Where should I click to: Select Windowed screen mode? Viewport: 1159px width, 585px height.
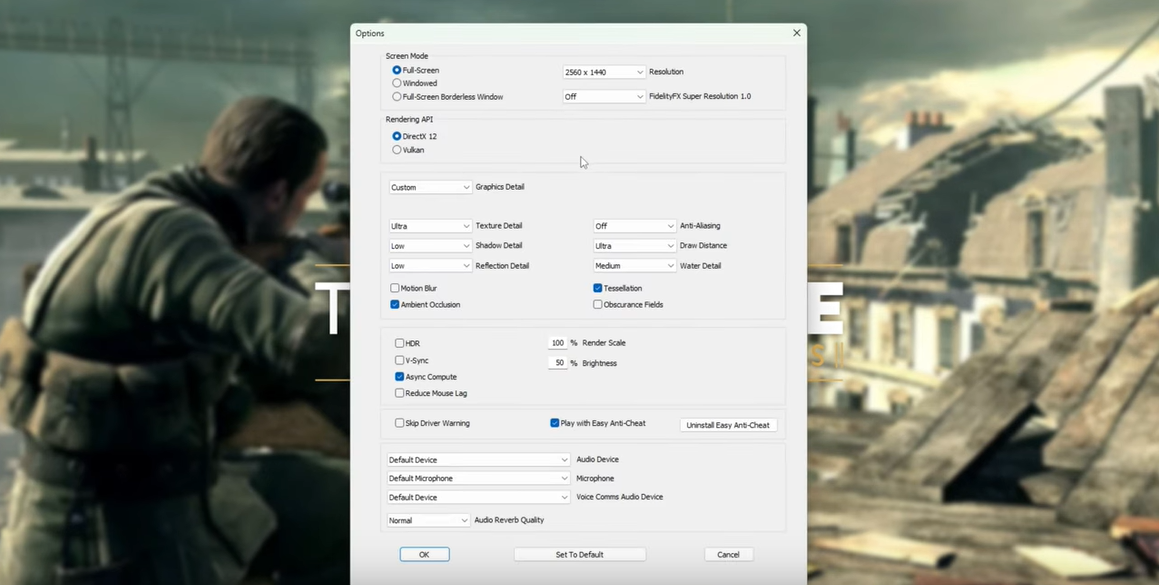(x=397, y=84)
